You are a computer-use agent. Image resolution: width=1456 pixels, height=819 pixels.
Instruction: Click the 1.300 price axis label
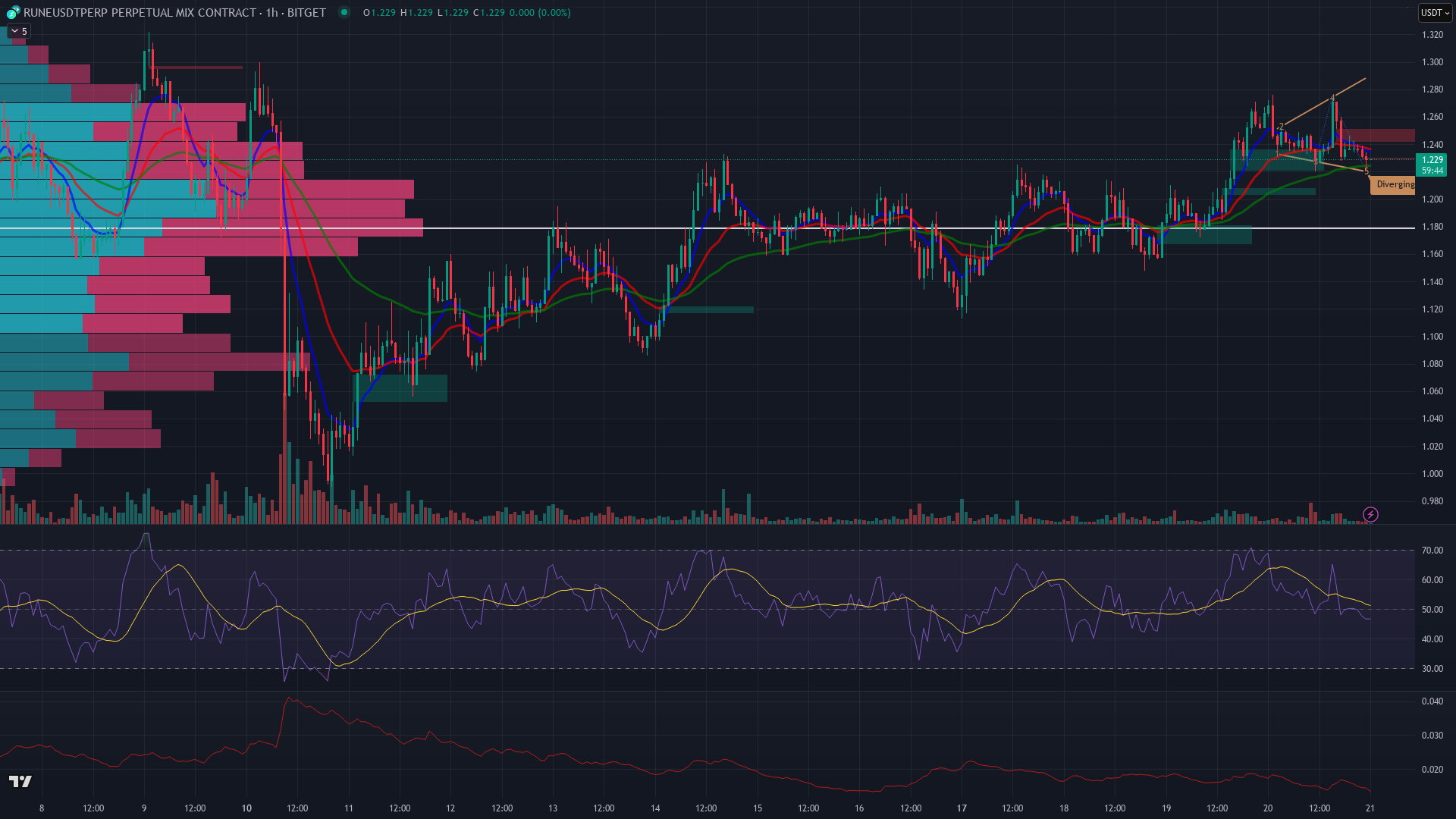coord(1432,62)
